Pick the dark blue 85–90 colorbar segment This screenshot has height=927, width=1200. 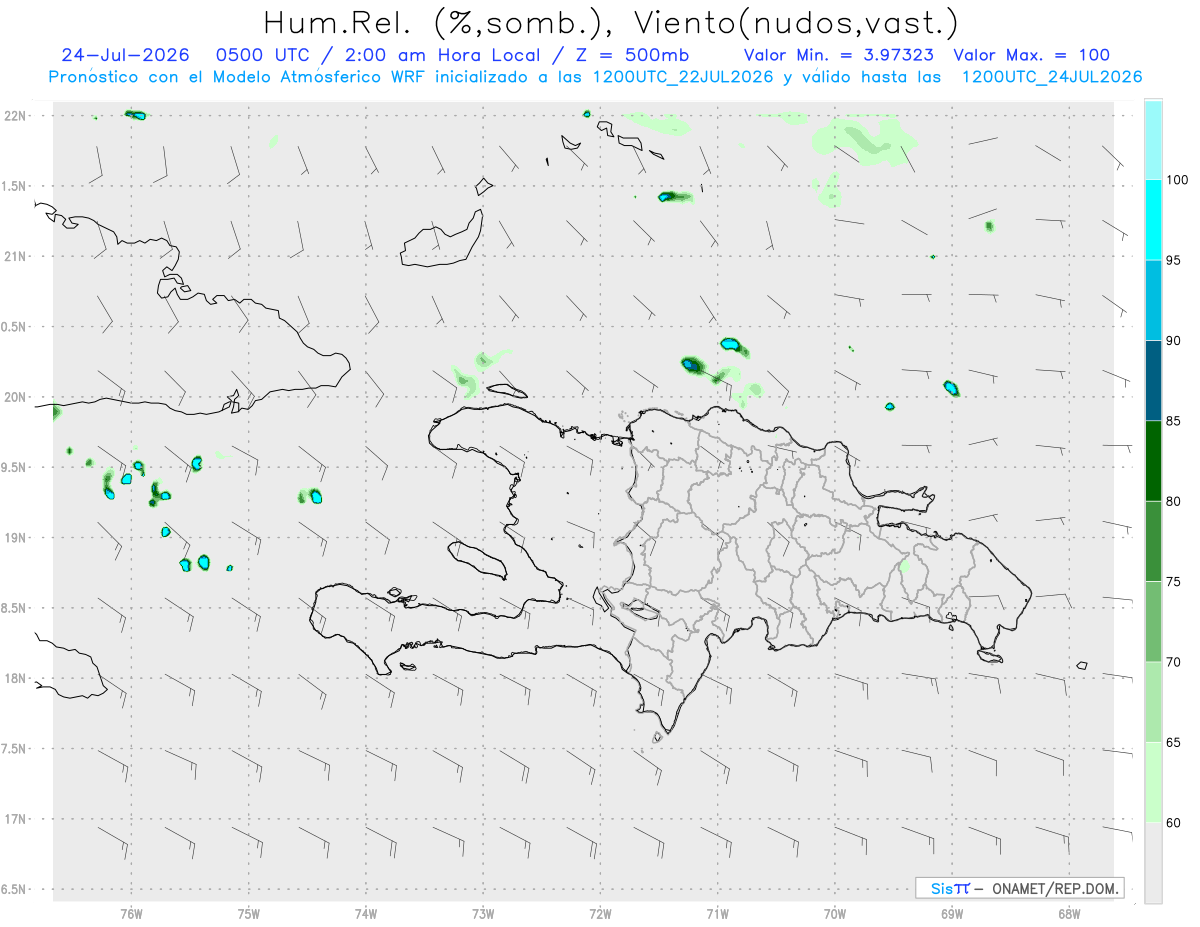(x=1153, y=381)
